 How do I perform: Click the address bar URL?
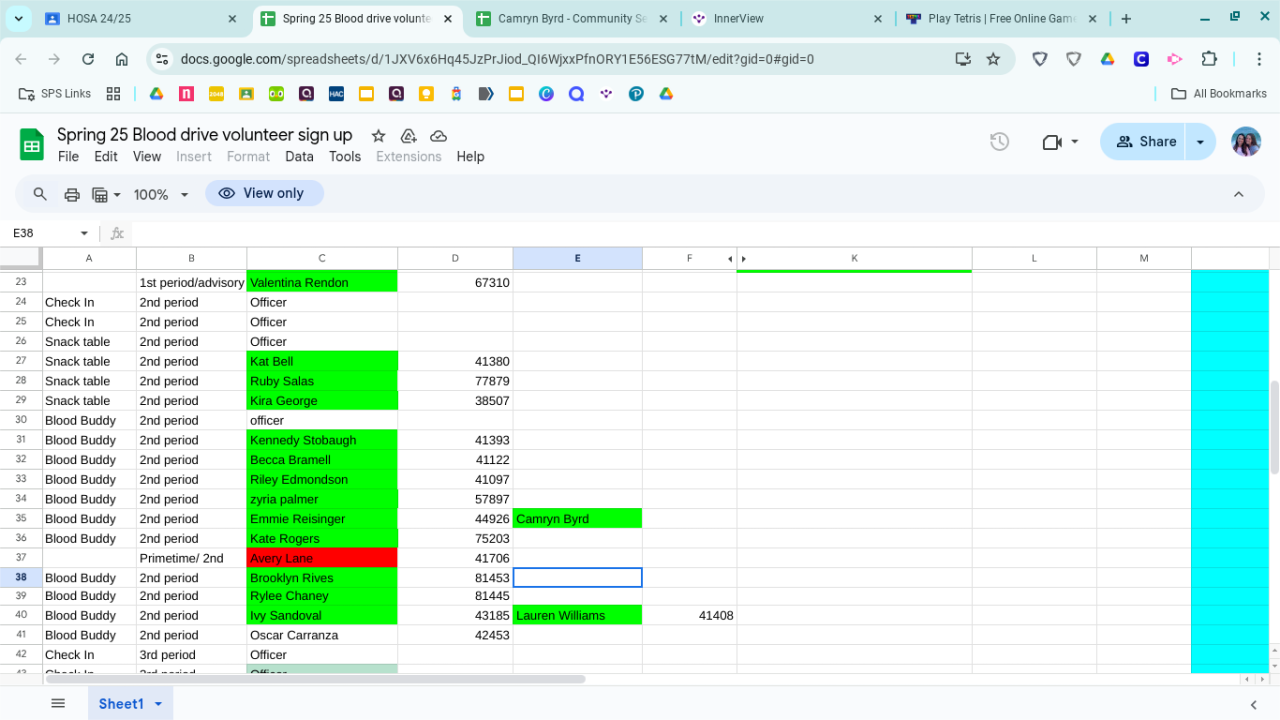point(497,59)
